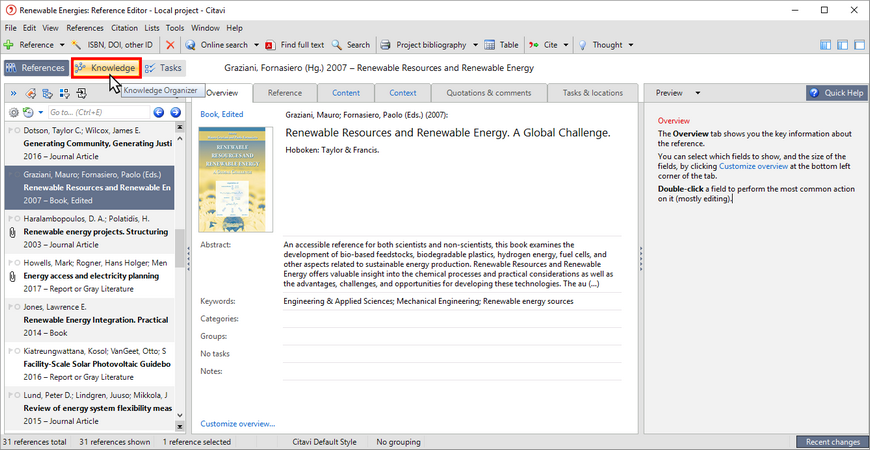Click reference list vertical scrollbar
Screen dimensions: 870x450
tap(180, 249)
